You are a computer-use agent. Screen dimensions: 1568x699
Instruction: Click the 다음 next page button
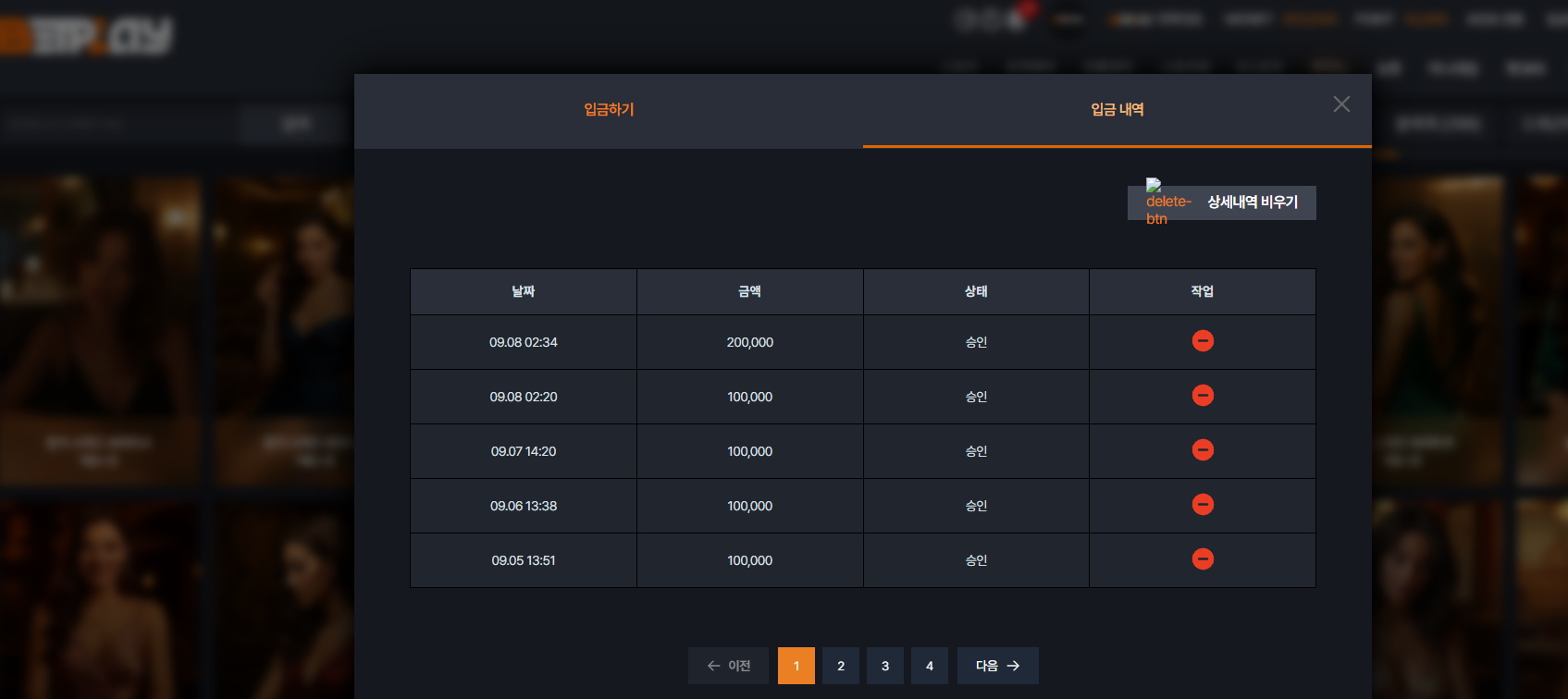[998, 666]
